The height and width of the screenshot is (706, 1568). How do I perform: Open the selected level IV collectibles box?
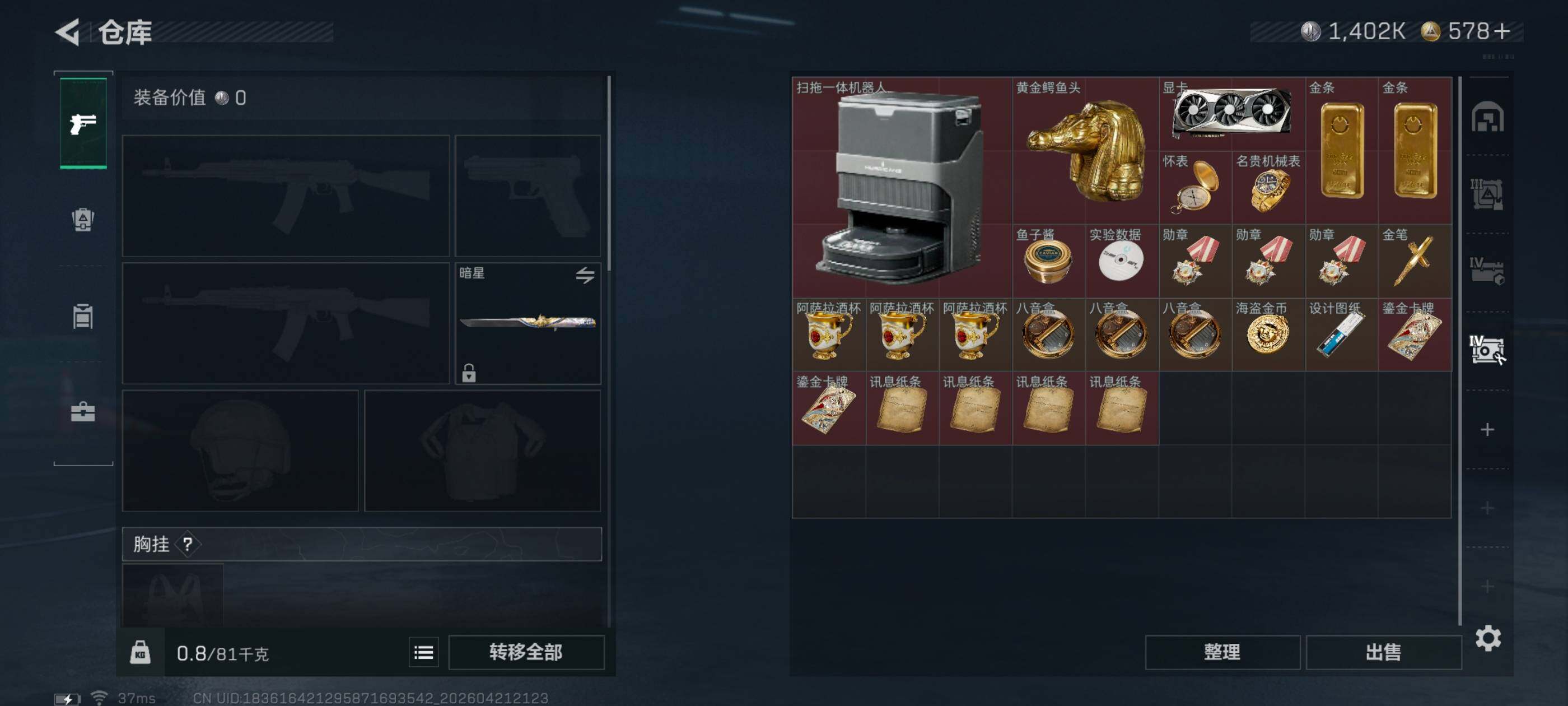pyautogui.click(x=1487, y=350)
